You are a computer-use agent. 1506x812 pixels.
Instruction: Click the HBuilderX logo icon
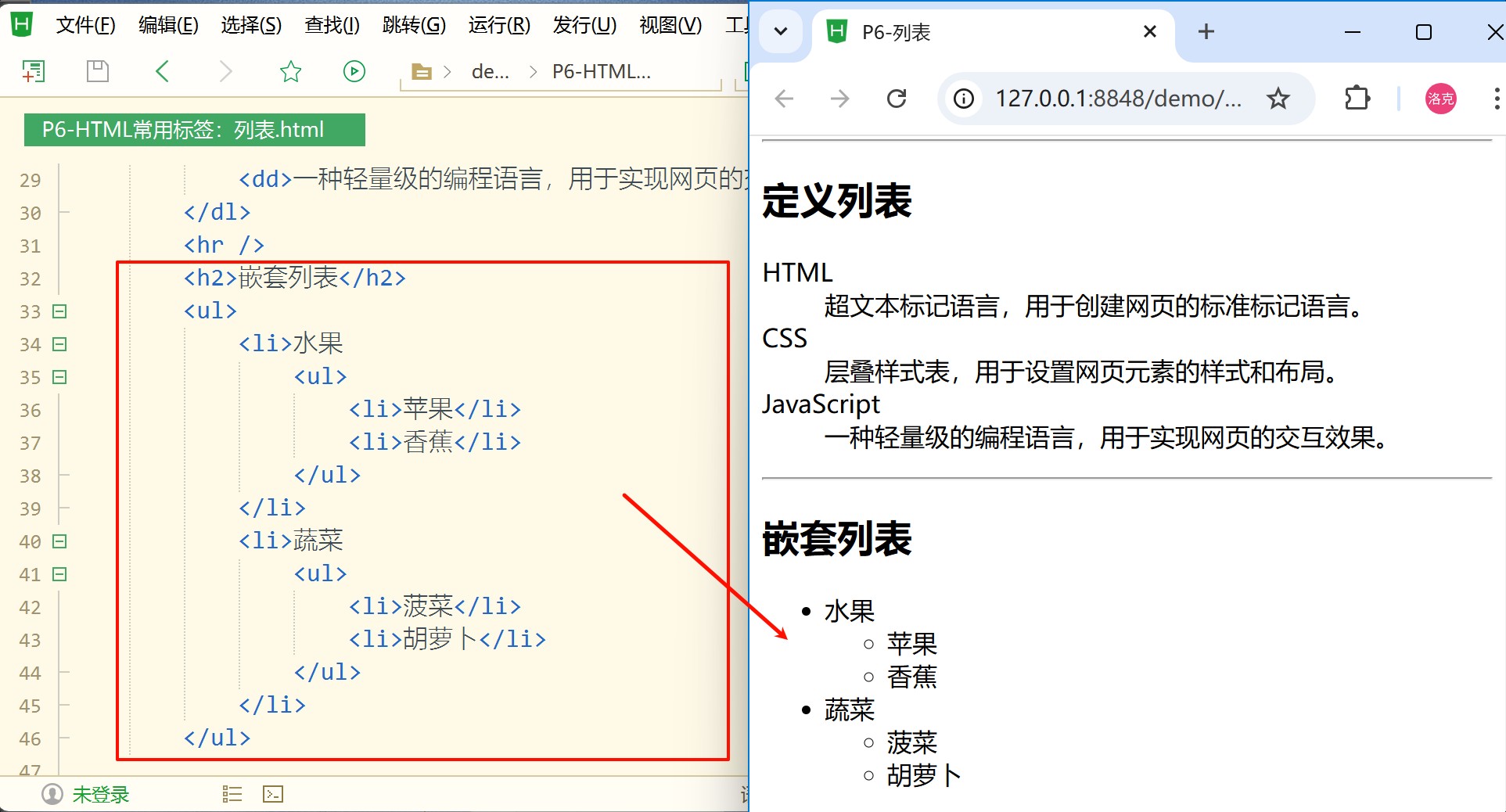click(x=22, y=24)
